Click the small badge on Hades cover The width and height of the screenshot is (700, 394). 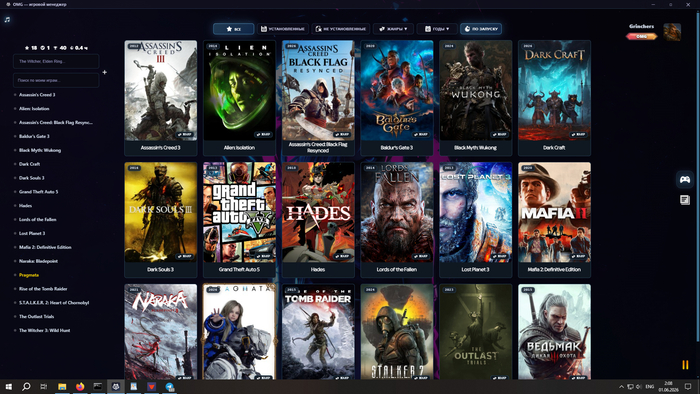click(x=342, y=256)
